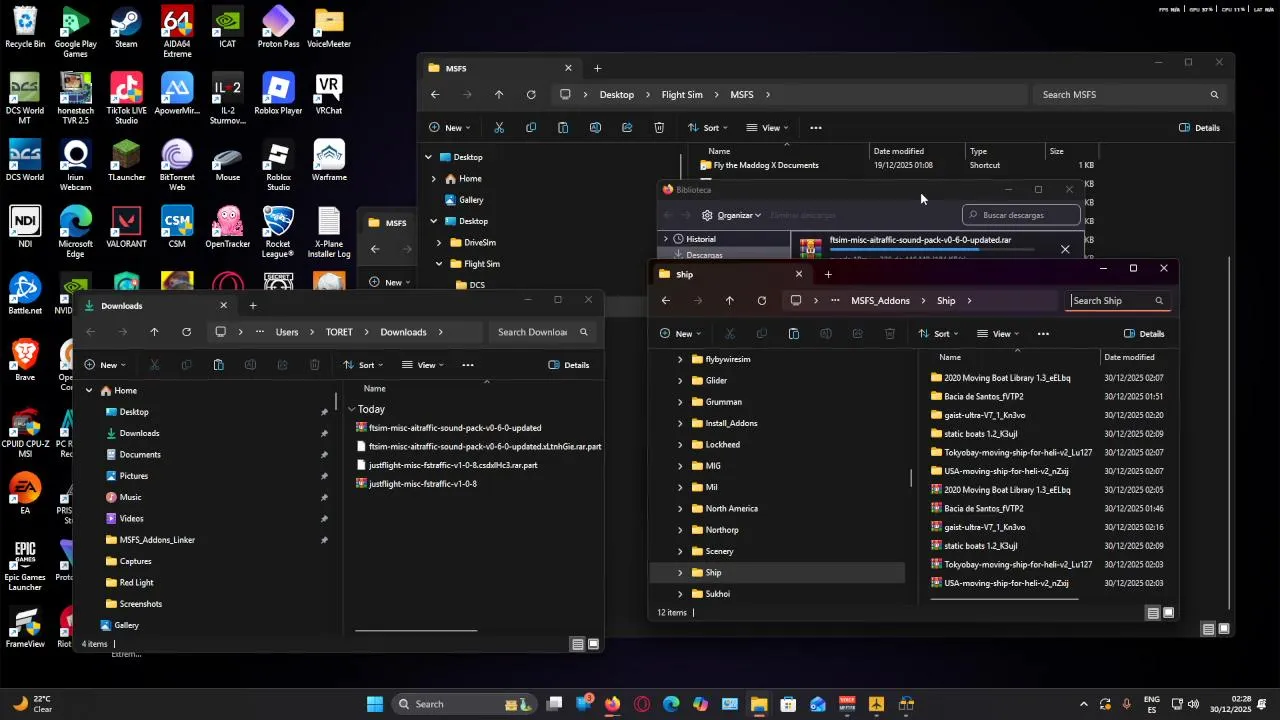Image resolution: width=1280 pixels, height=720 pixels.
Task: Expand the Grumman folder in Ship window tree
Action: coord(681,402)
